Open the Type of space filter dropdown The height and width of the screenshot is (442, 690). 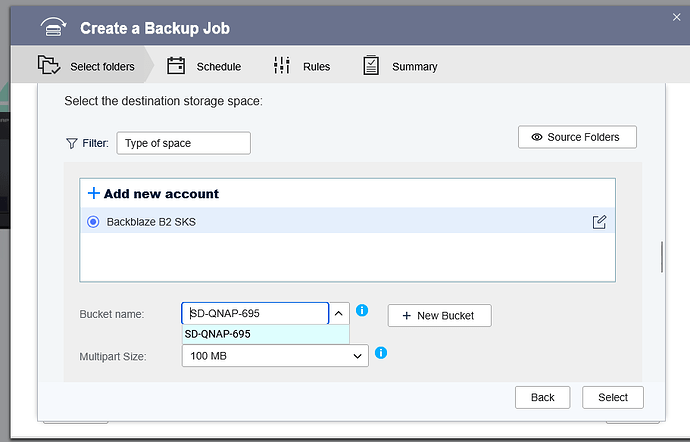(x=183, y=143)
